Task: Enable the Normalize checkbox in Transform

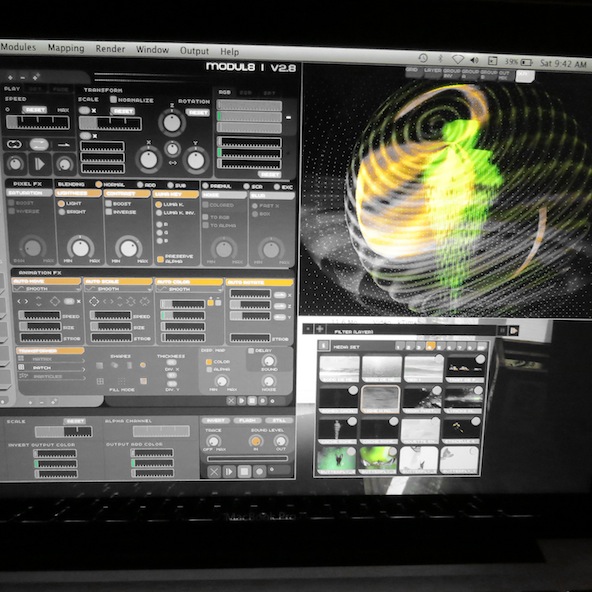Action: point(113,99)
